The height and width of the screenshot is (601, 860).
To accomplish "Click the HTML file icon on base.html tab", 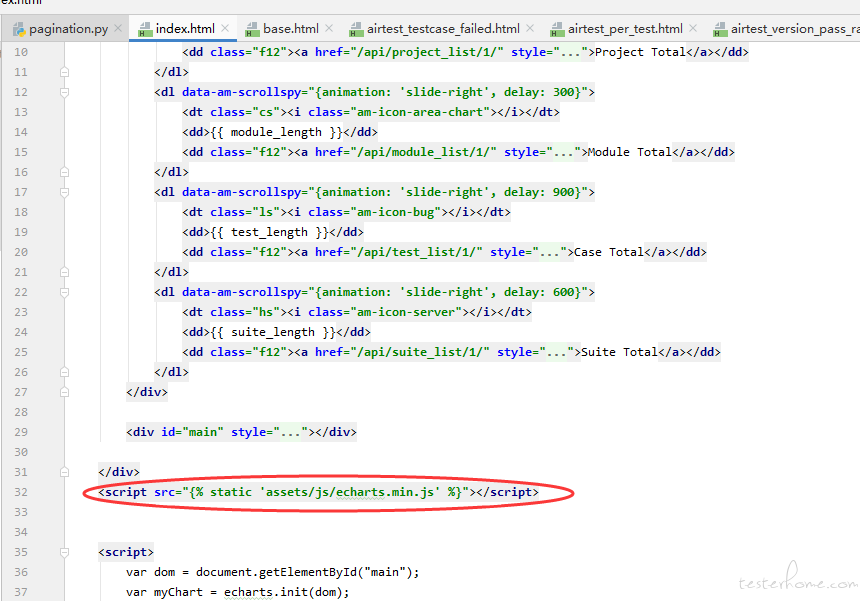I will (252, 29).
